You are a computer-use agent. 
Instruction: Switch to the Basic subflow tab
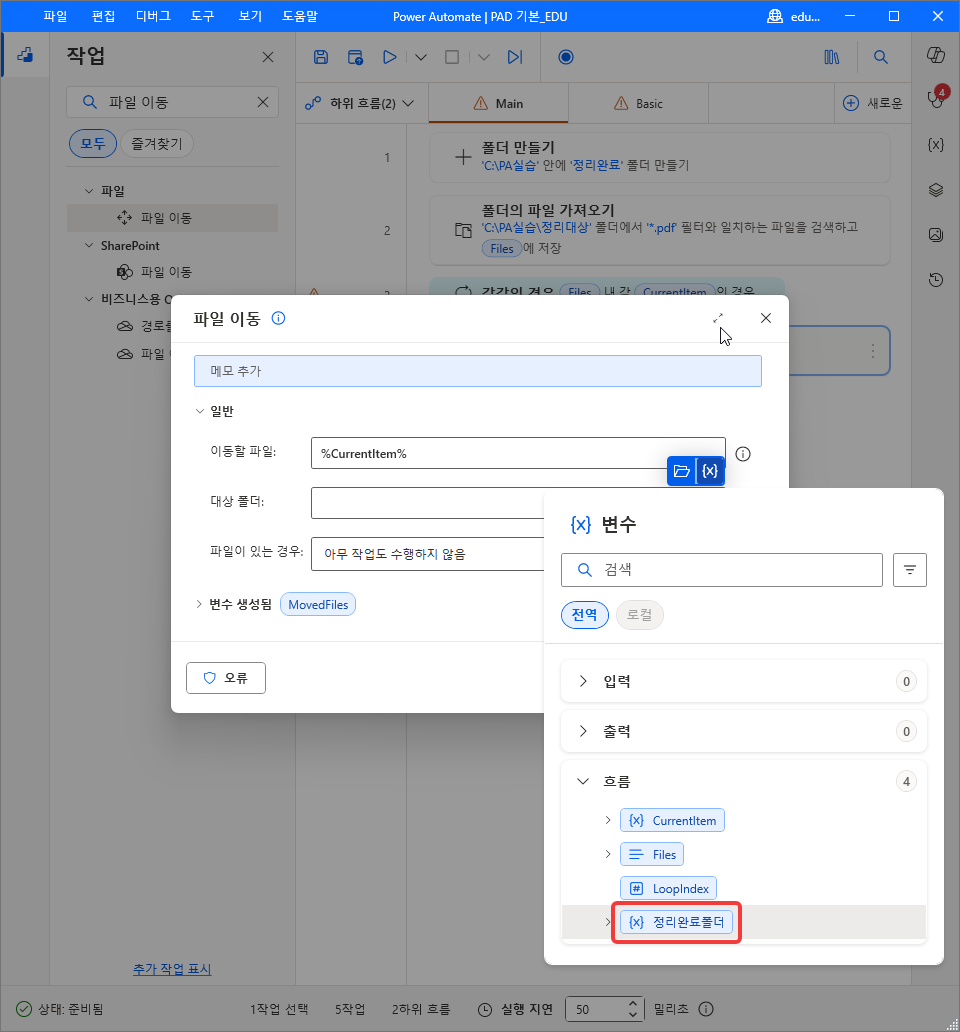[x=638, y=103]
